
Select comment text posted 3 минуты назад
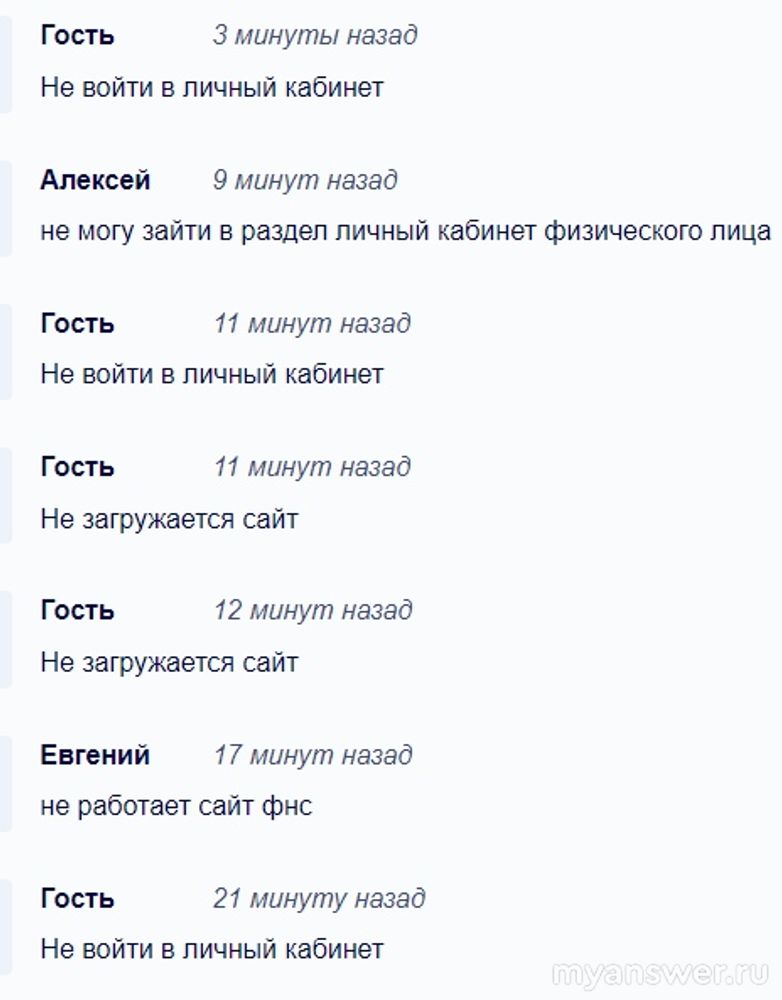tap(211, 87)
